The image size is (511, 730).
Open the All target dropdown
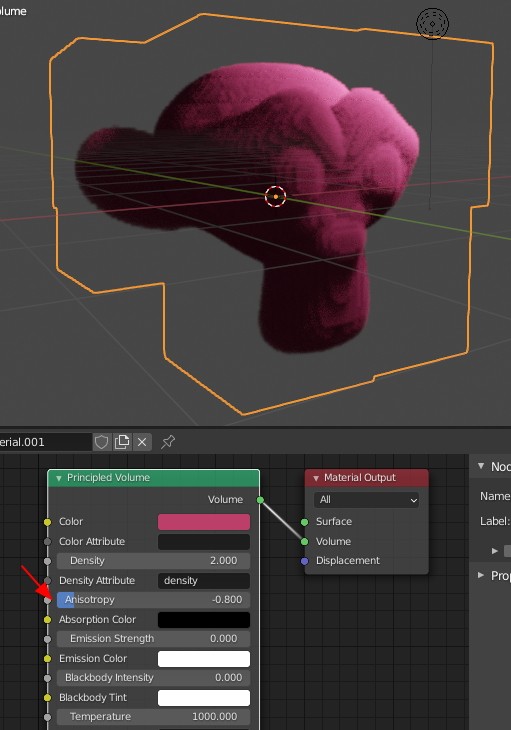pos(366,500)
